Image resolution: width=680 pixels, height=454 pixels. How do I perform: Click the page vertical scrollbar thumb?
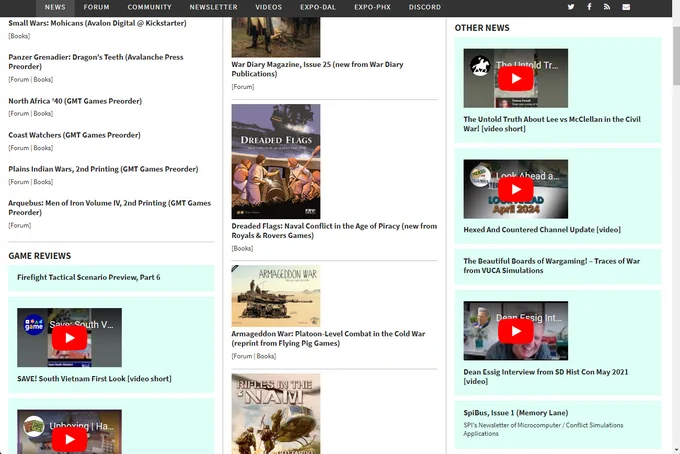click(676, 56)
